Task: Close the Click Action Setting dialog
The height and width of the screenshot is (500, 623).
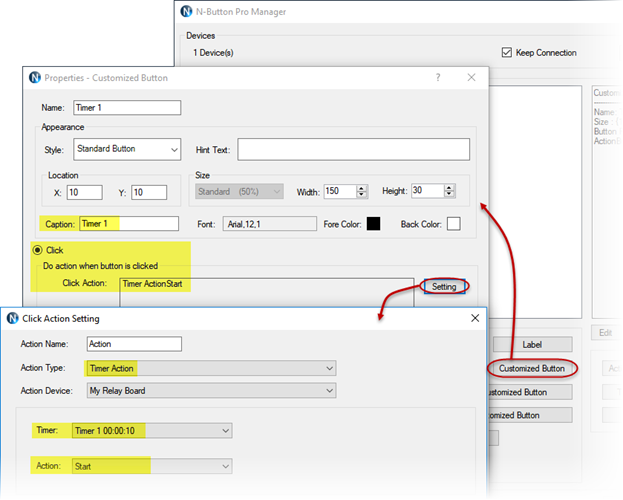Action: point(475,318)
